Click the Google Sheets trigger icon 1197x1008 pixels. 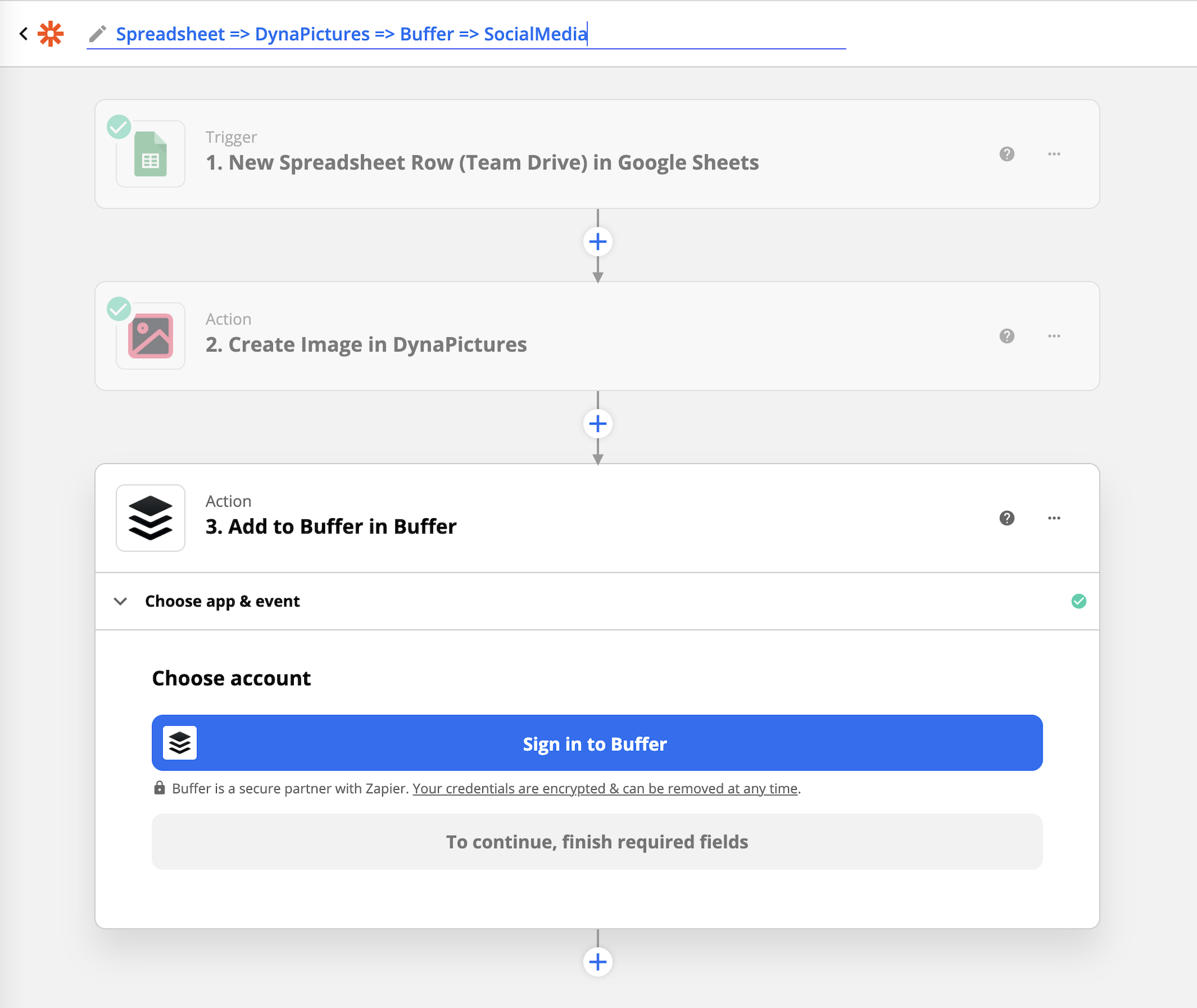pyautogui.click(x=150, y=154)
